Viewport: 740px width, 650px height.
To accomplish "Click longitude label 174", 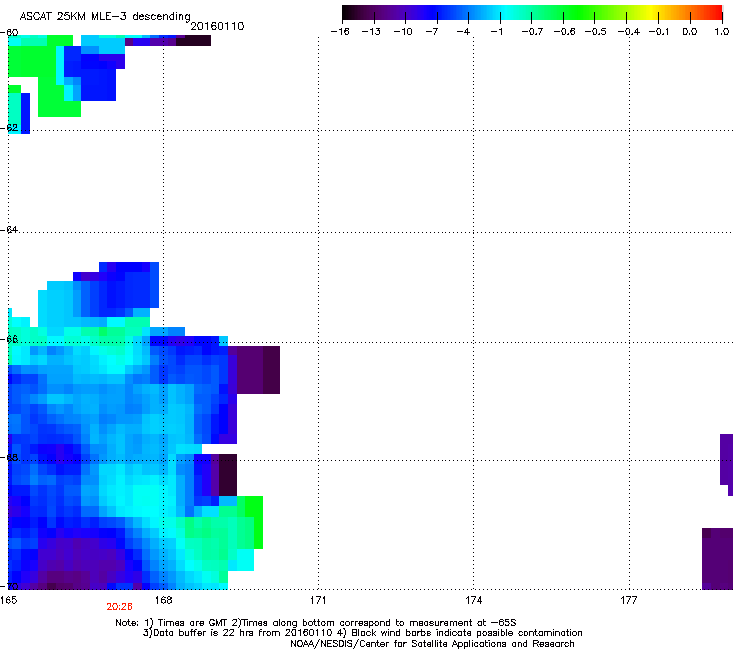I will (473, 600).
